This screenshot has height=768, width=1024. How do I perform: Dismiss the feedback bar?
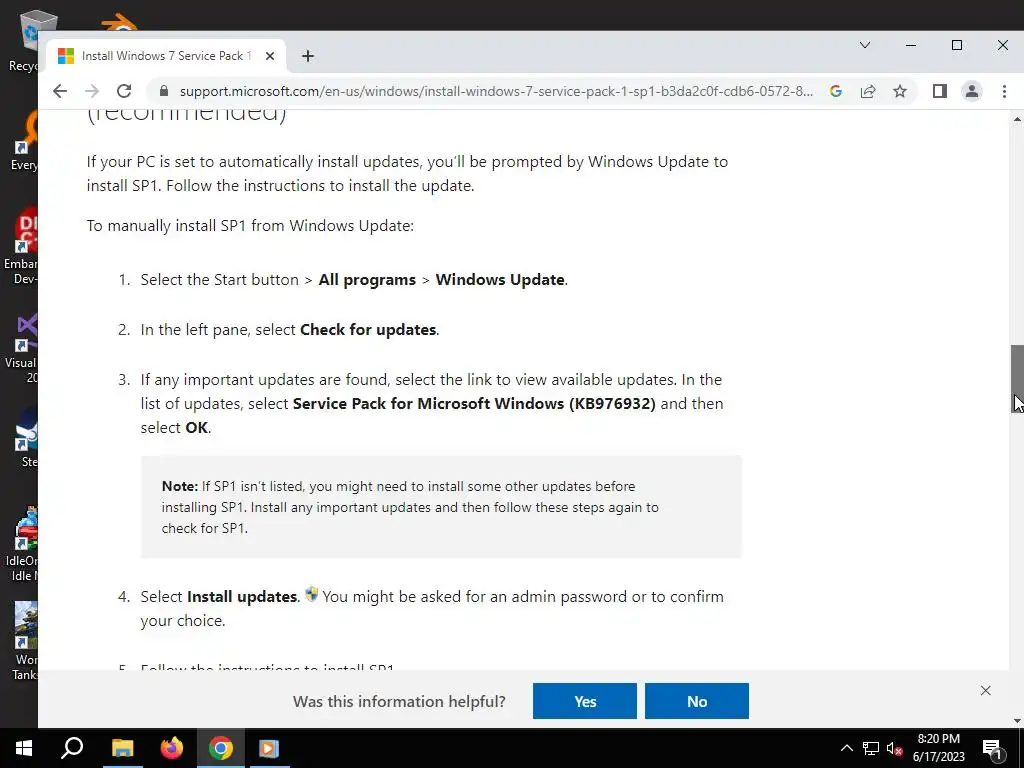(985, 690)
